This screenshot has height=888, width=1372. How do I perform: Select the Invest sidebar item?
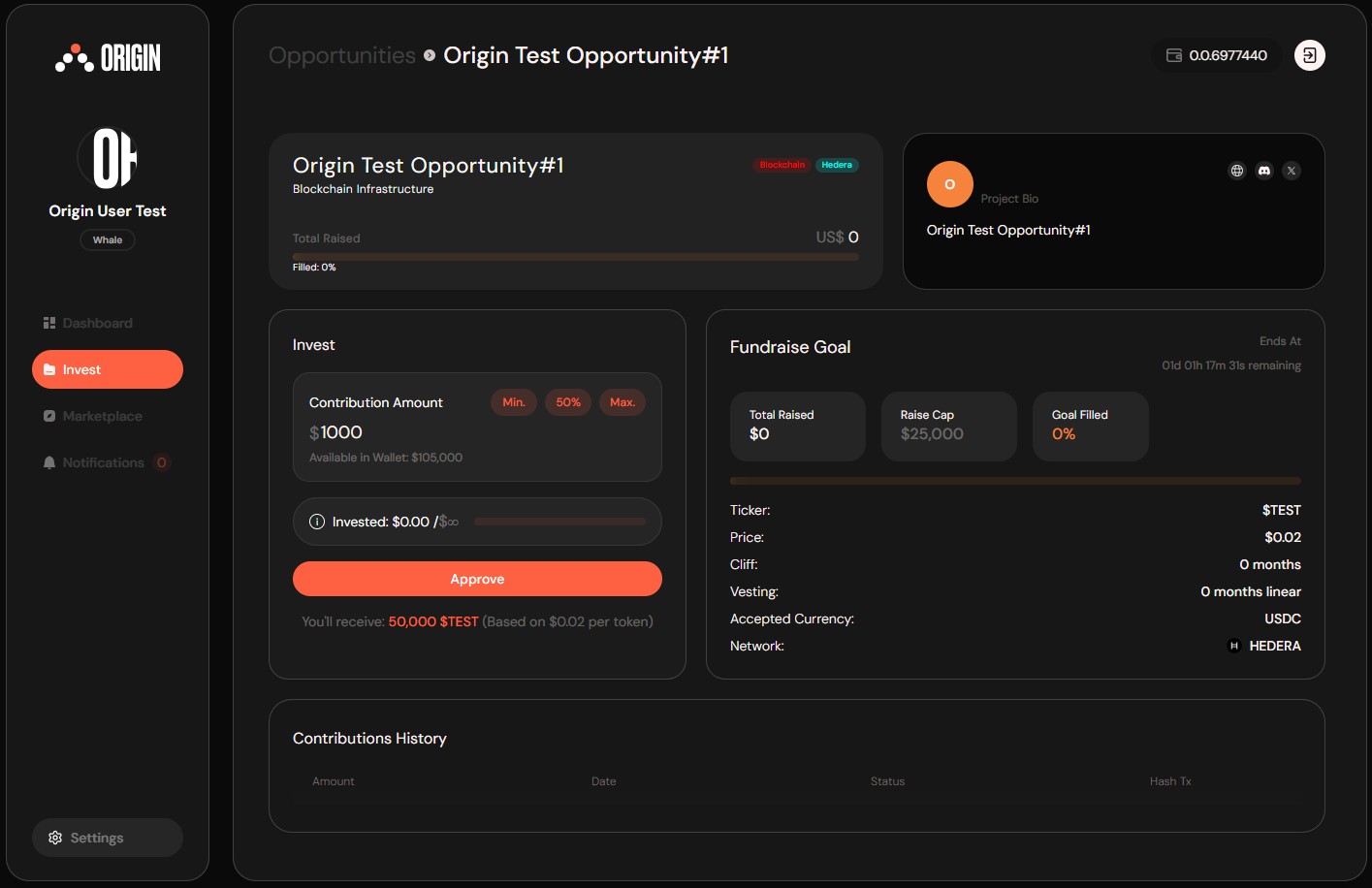108,369
